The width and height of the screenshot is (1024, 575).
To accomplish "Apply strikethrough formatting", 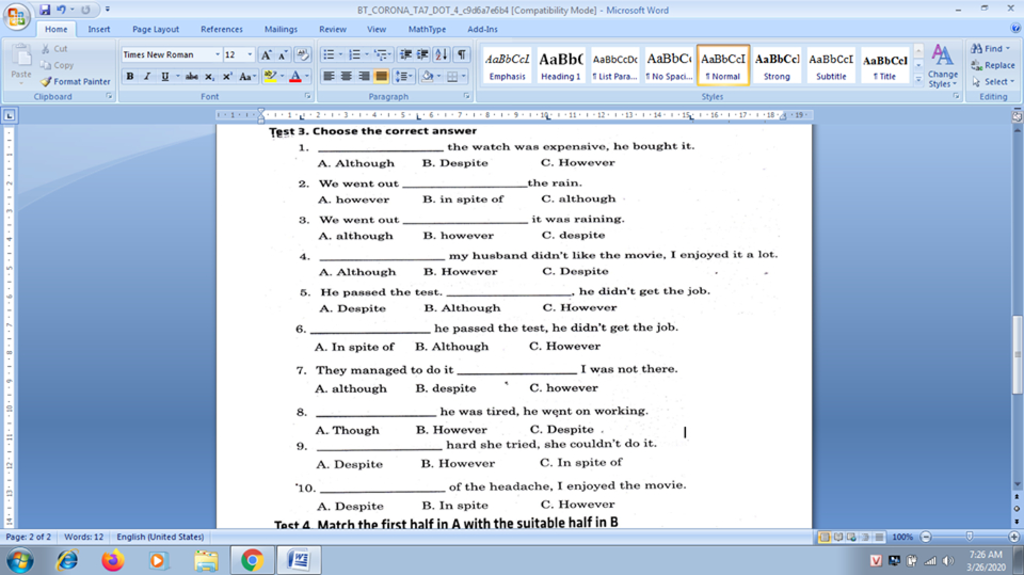I will click(x=191, y=76).
